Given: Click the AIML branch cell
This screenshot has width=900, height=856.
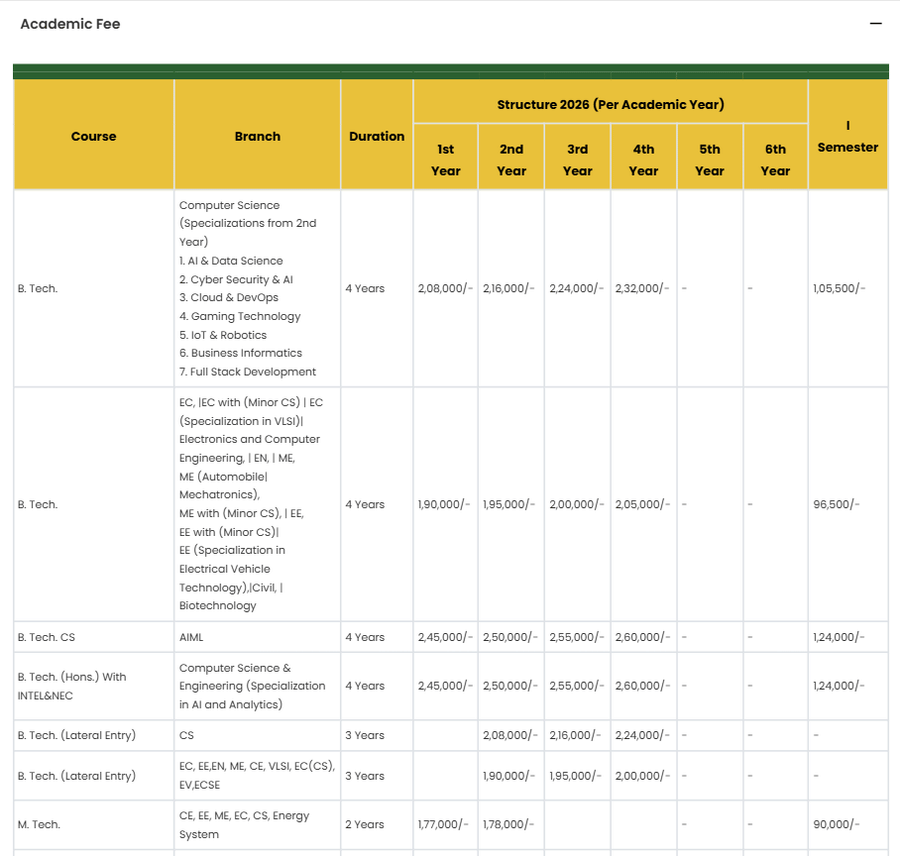Looking at the screenshot, I should point(190,637).
